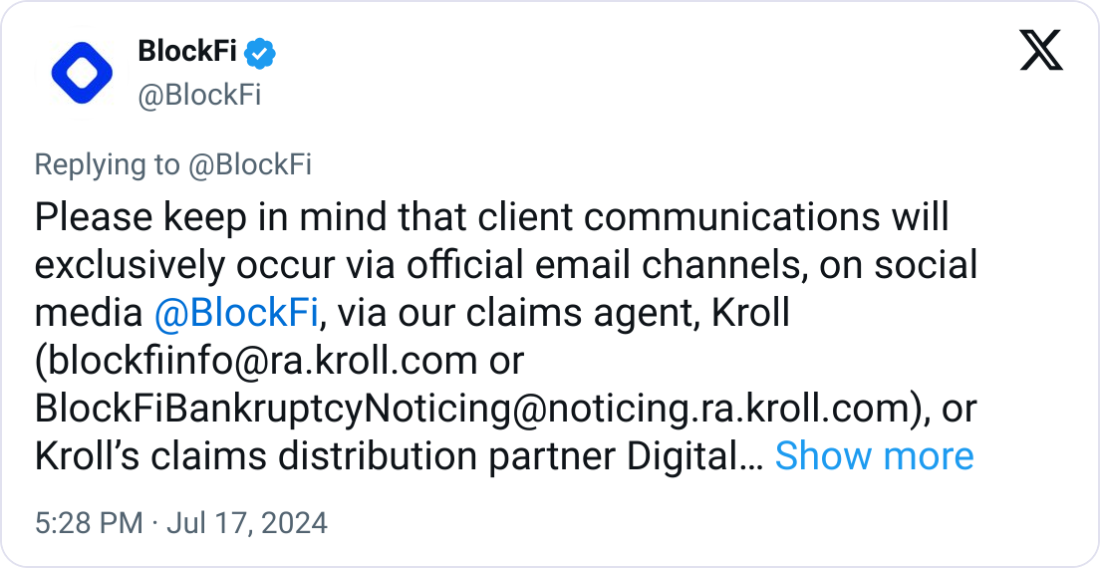Click the phrase "client communications will"

click(713, 218)
